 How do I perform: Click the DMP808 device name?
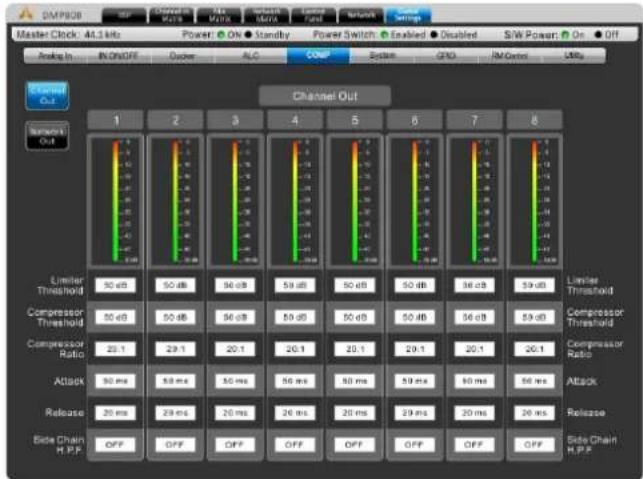[62, 16]
